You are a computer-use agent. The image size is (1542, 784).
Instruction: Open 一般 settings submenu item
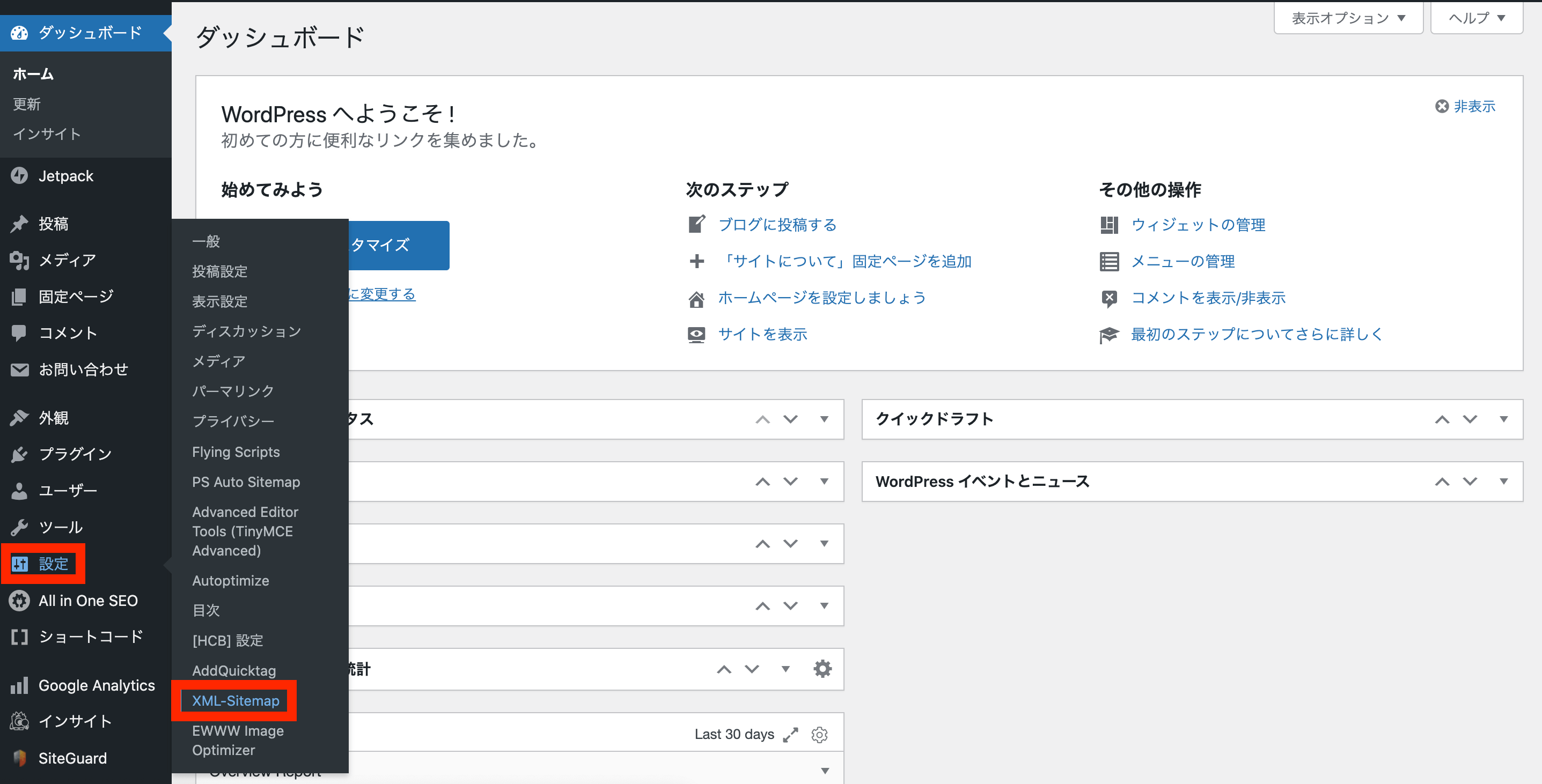tap(206, 241)
